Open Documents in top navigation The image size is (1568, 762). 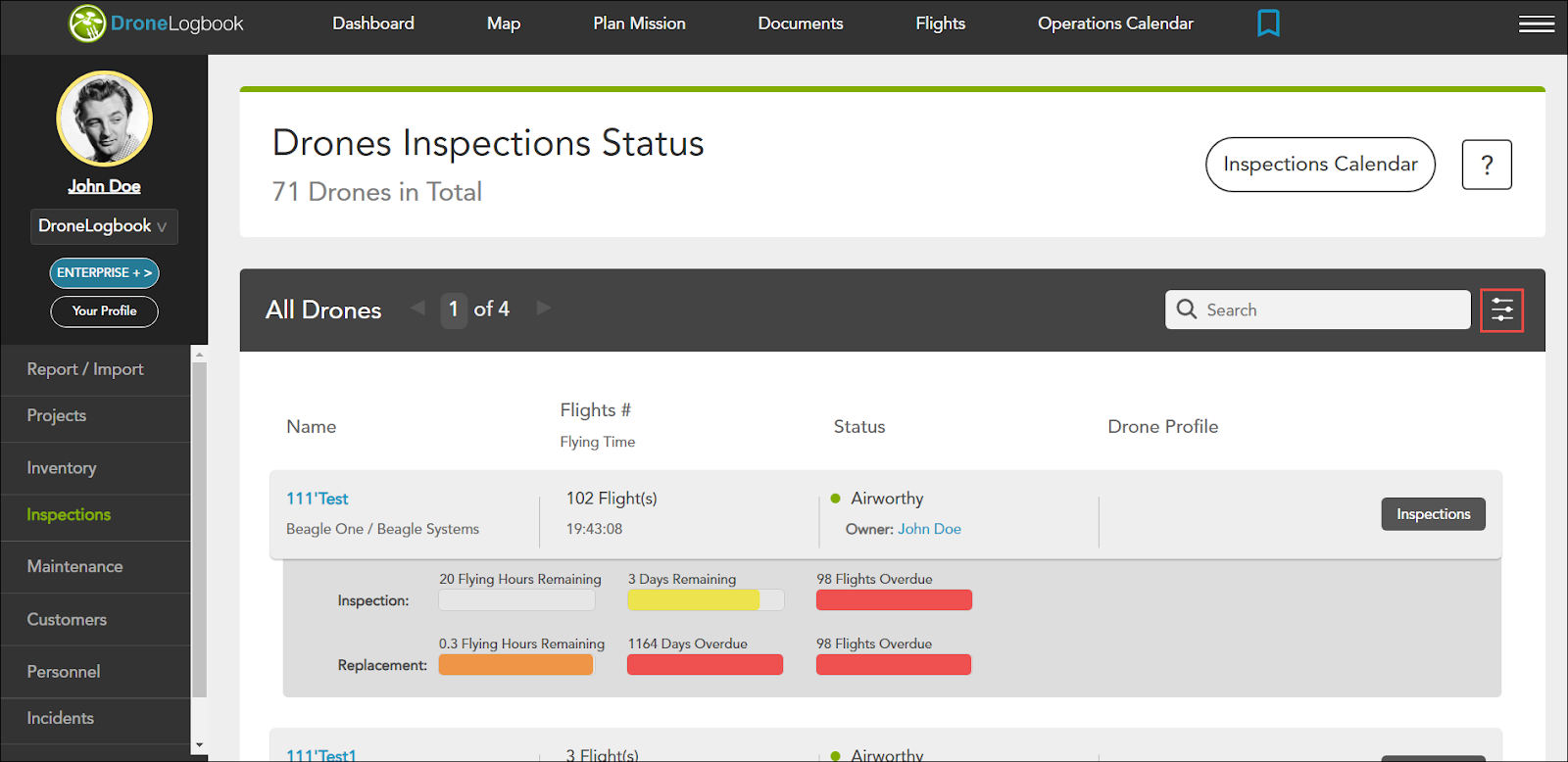(x=801, y=24)
